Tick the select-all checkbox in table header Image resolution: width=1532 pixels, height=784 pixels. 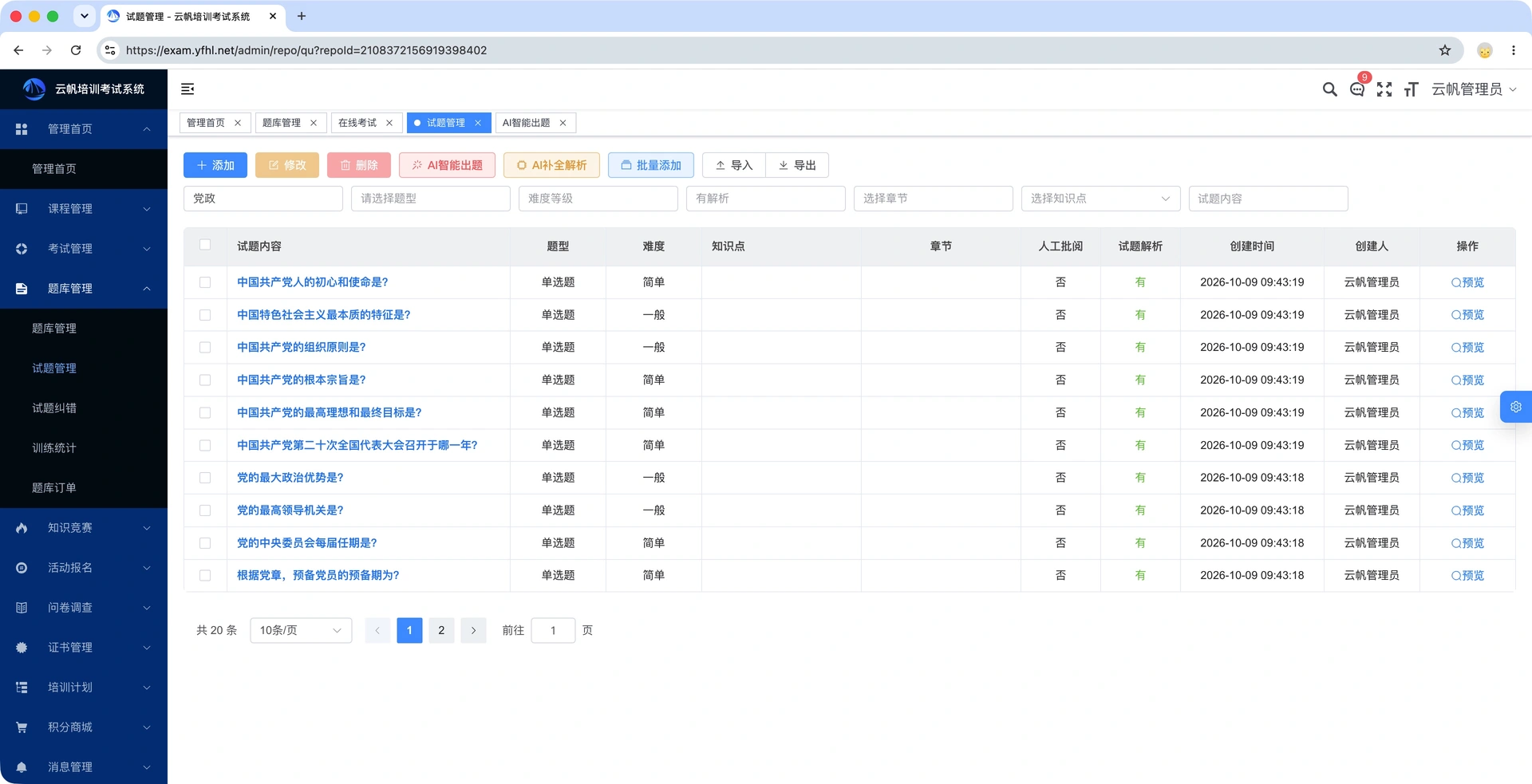coord(205,245)
